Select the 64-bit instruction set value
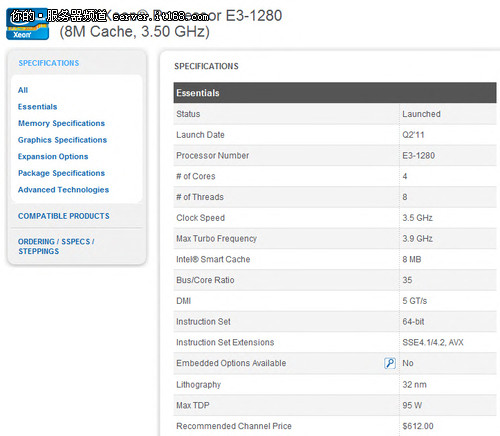 (x=413, y=322)
